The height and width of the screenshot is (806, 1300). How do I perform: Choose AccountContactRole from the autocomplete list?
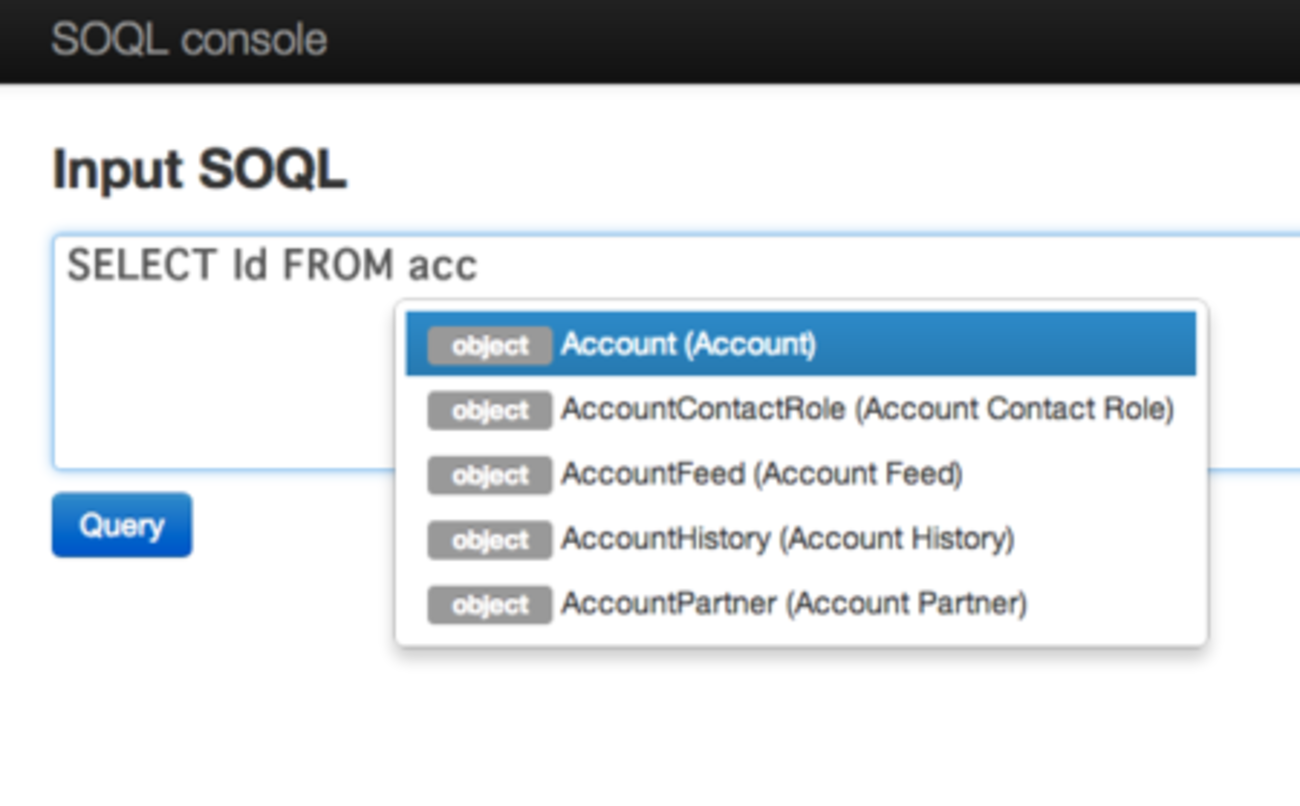866,409
